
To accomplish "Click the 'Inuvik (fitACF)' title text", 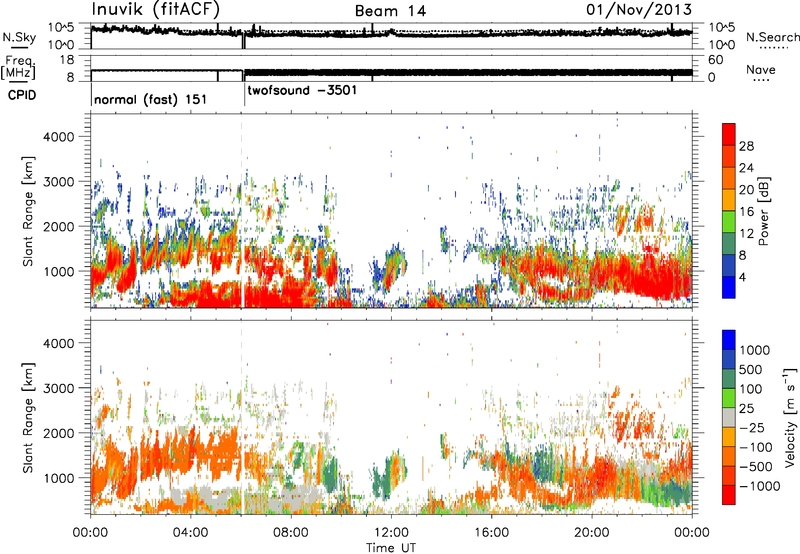I will pyautogui.click(x=156, y=10).
